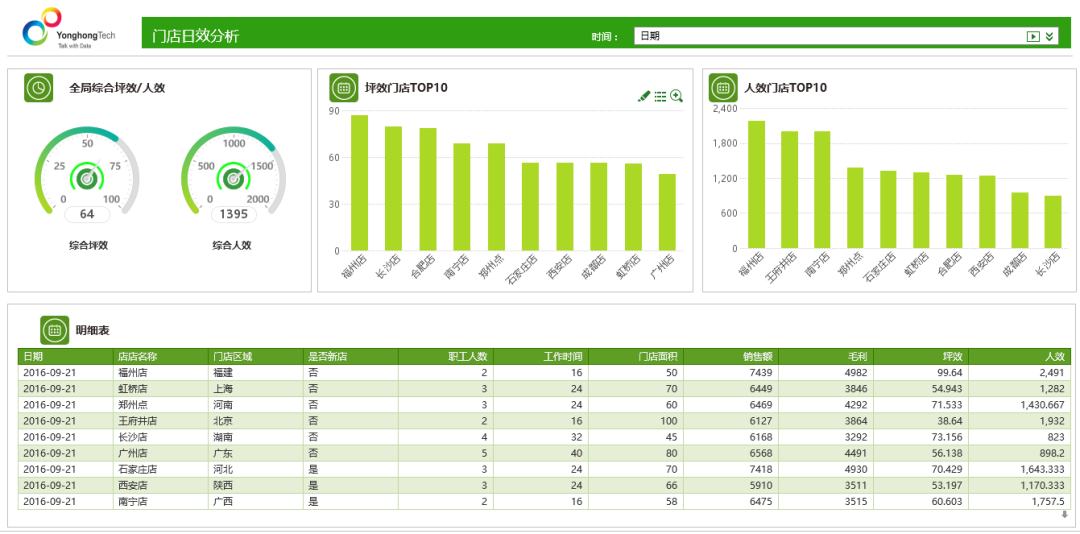Click the gross profit value 4982
This screenshot has height=534, width=1080.
click(826, 372)
